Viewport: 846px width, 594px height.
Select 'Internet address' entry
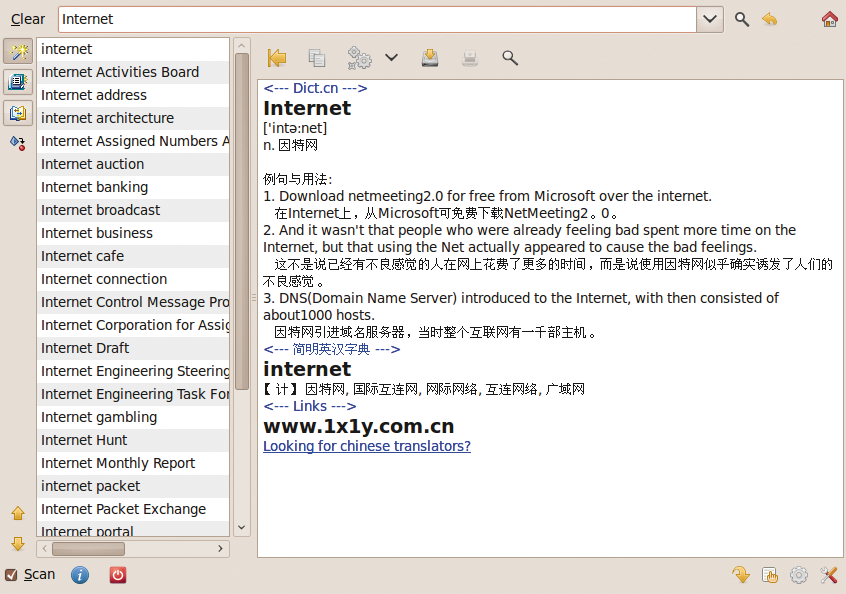[133, 95]
